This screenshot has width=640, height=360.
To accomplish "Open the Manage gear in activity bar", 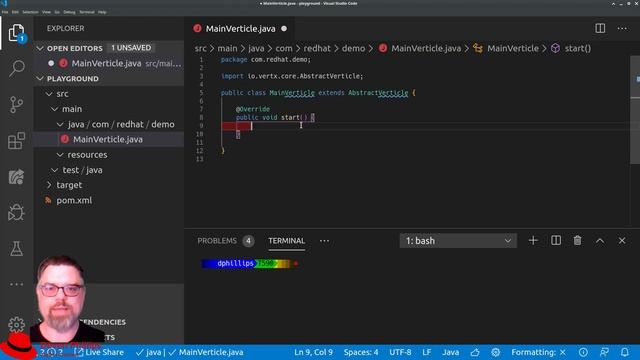I will tap(16, 324).
